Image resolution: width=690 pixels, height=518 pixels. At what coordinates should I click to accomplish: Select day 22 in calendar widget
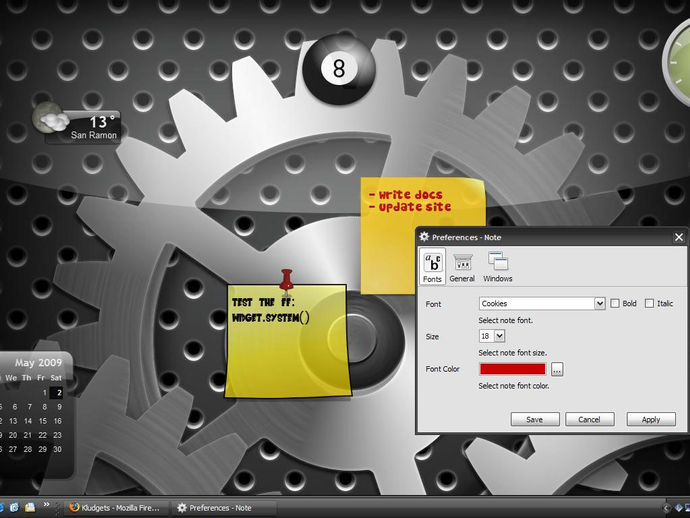tap(43, 435)
